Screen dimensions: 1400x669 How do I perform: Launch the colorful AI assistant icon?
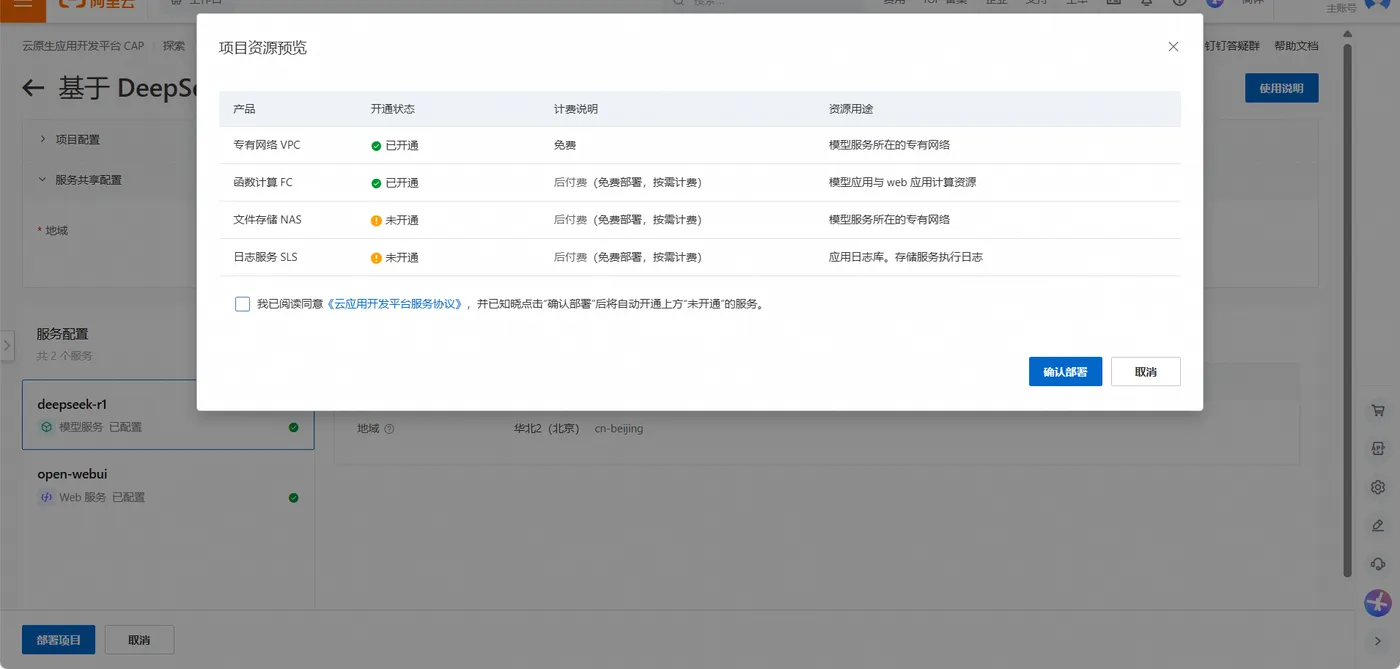(1378, 603)
